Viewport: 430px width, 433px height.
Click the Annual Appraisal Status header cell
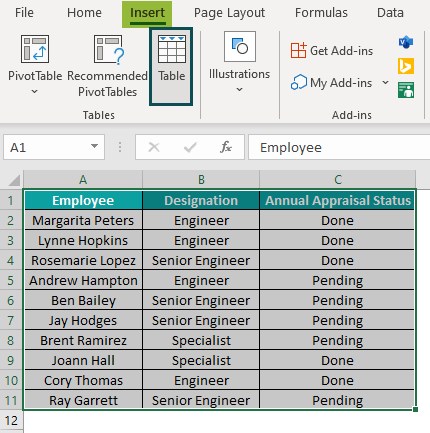coord(337,200)
